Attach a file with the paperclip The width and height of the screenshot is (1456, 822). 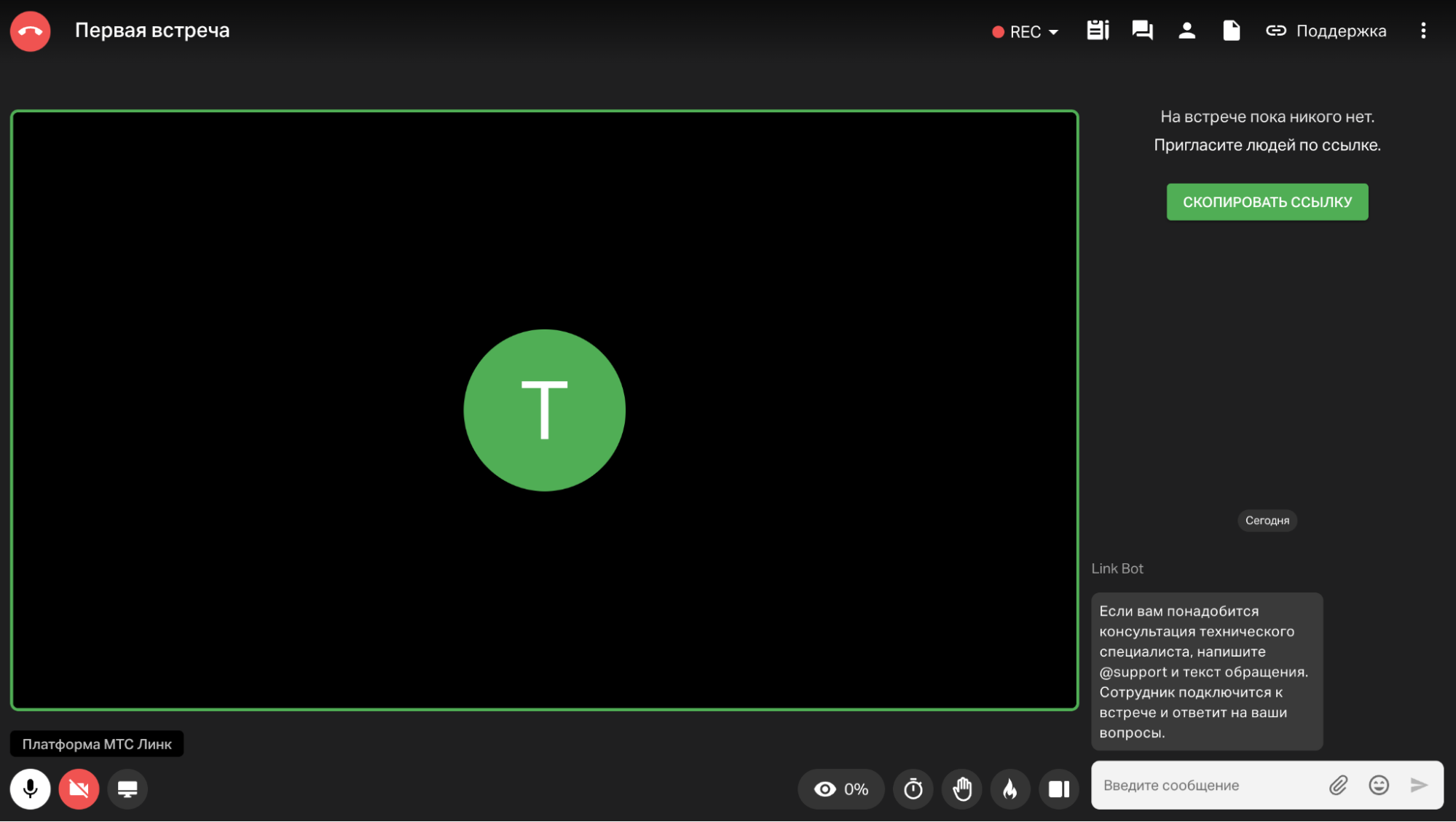pos(1338,785)
